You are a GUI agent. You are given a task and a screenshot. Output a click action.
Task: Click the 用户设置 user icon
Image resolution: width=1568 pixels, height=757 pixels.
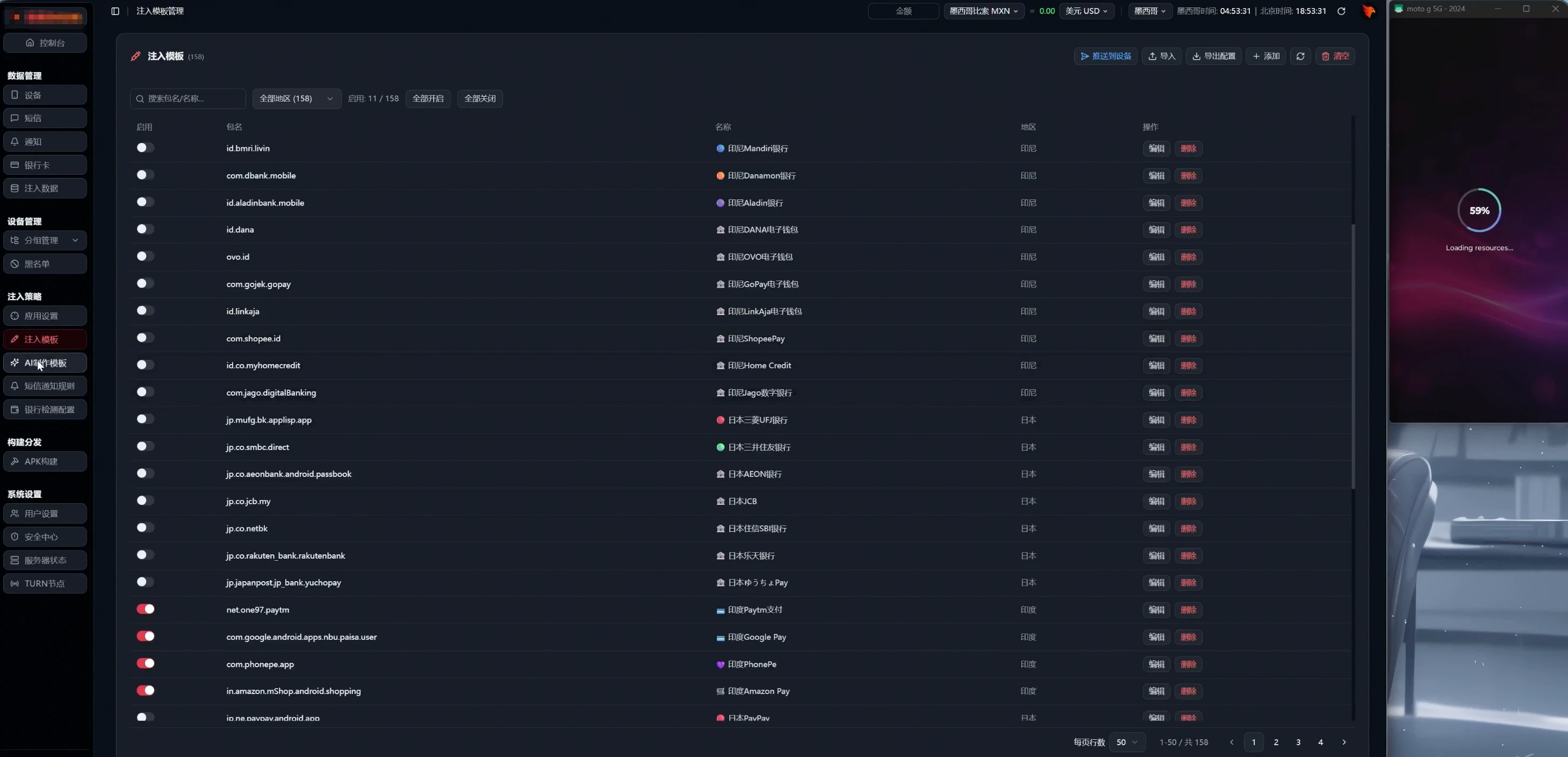[x=15, y=513]
